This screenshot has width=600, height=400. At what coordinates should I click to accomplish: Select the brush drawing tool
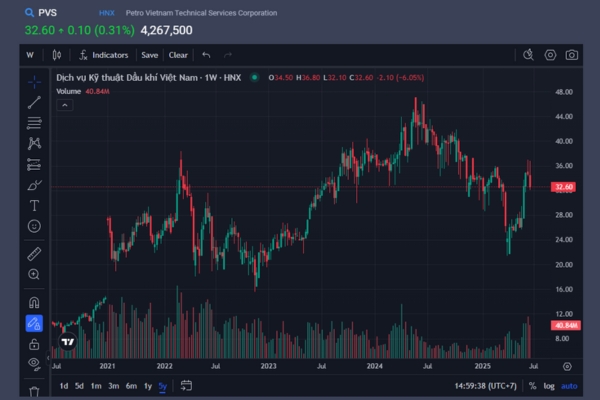(34, 185)
